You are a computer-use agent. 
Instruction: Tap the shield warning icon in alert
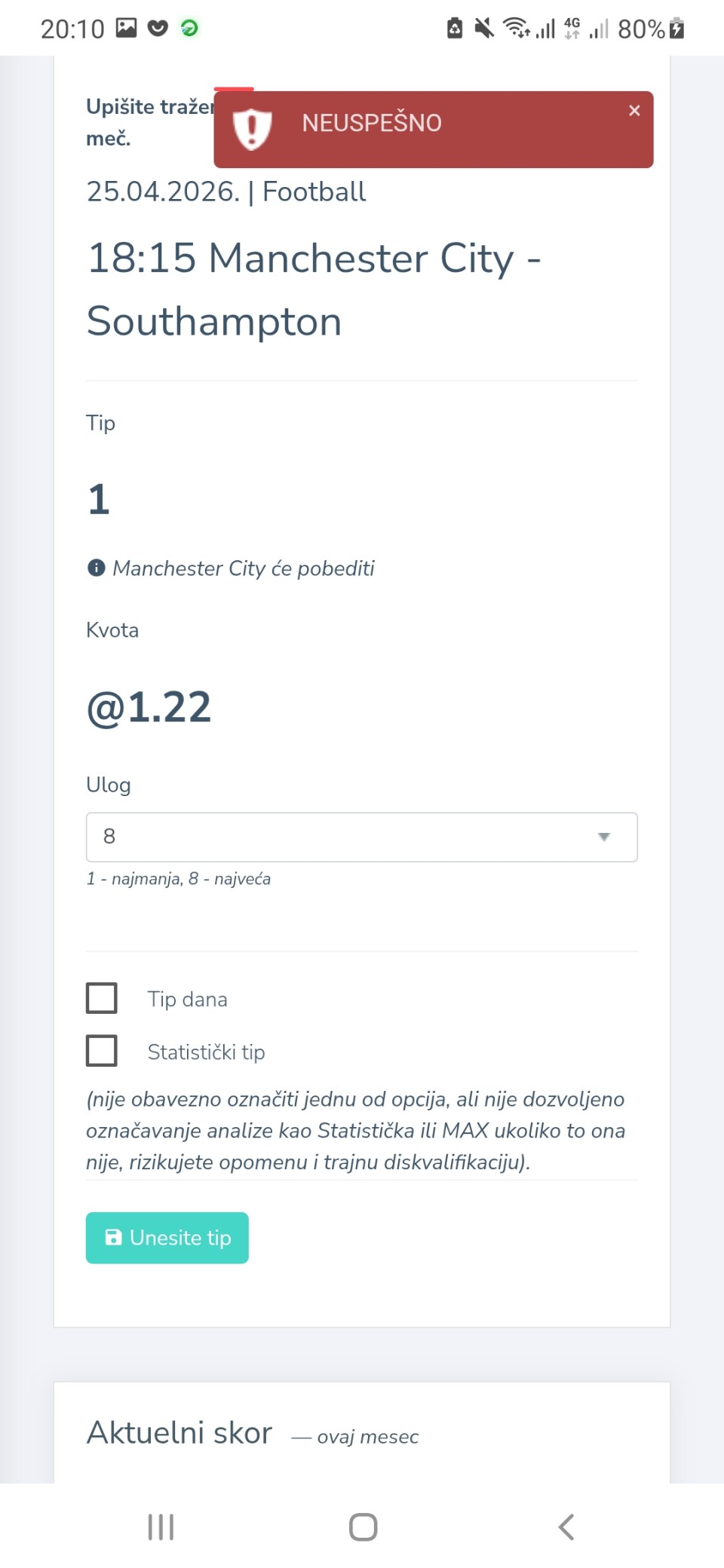coord(252,129)
